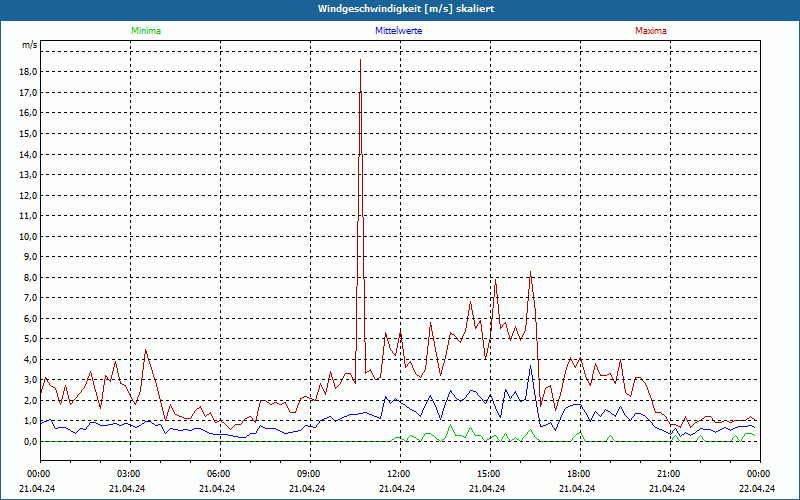
Task: Click the 15:00 time axis label
Action: coord(490,474)
